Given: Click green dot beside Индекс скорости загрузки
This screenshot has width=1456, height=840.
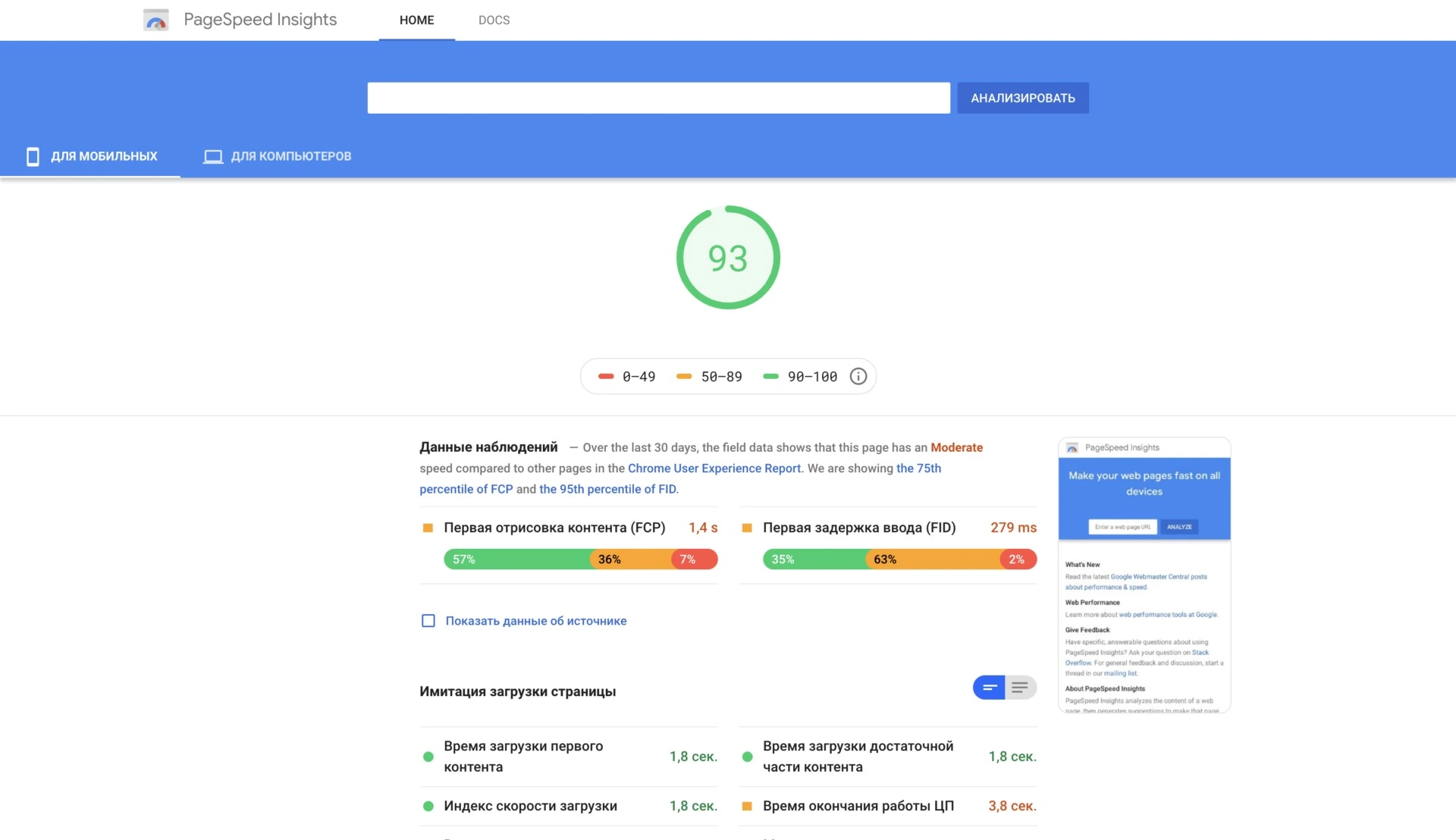Looking at the screenshot, I should 428,807.
